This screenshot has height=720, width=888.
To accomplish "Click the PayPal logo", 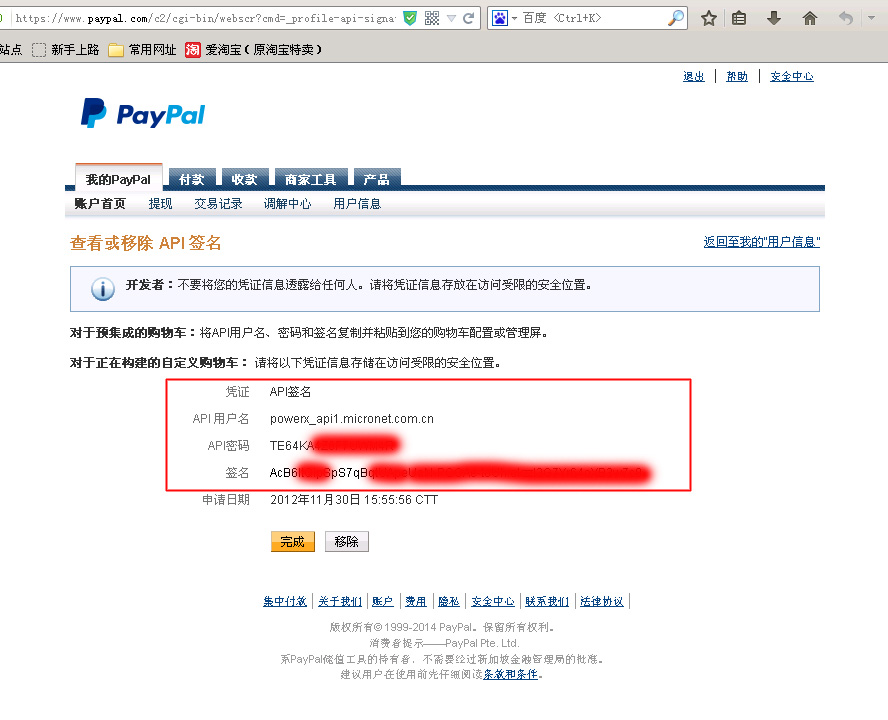I will pyautogui.click(x=143, y=113).
